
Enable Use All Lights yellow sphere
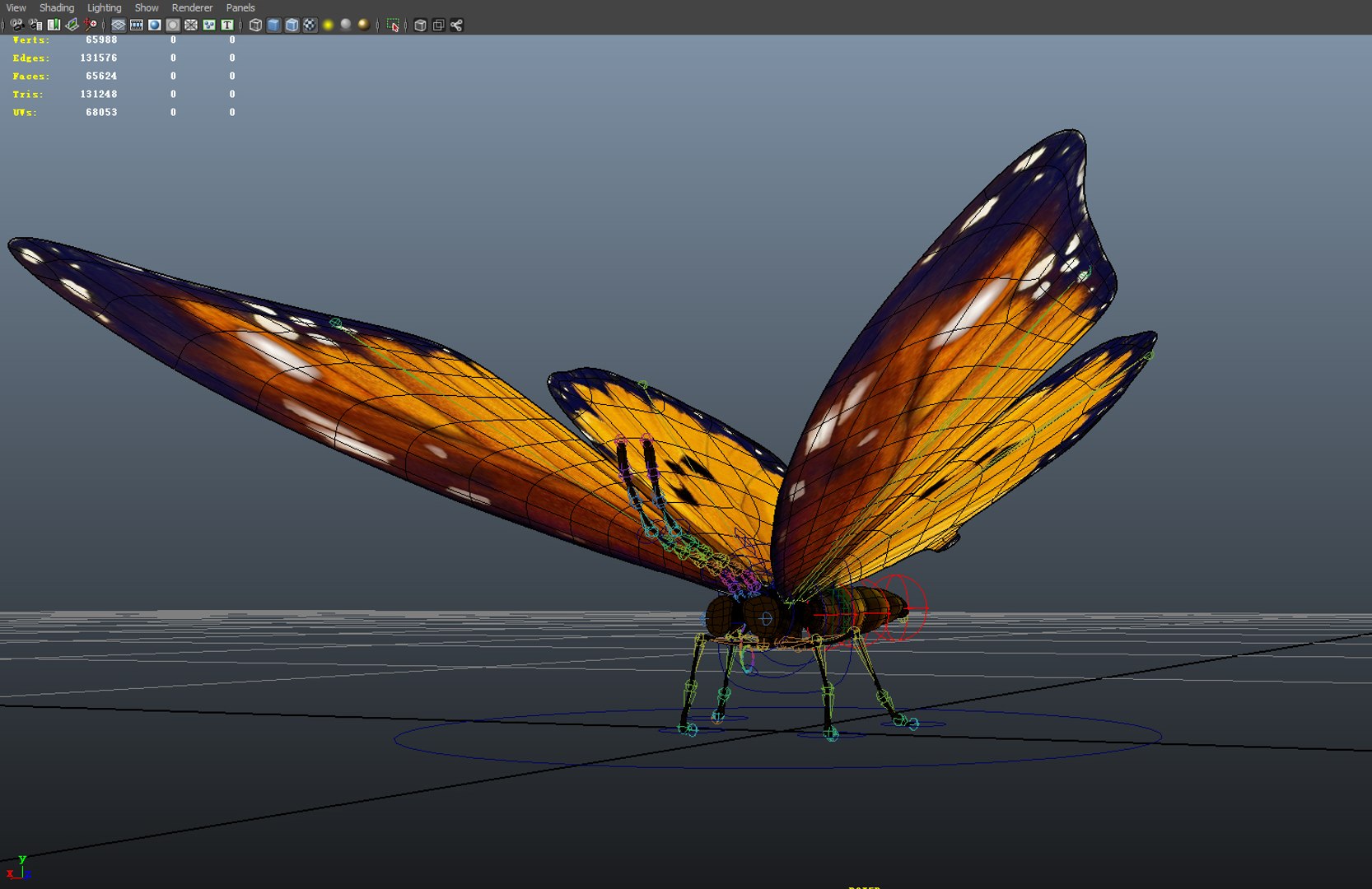coord(328,25)
